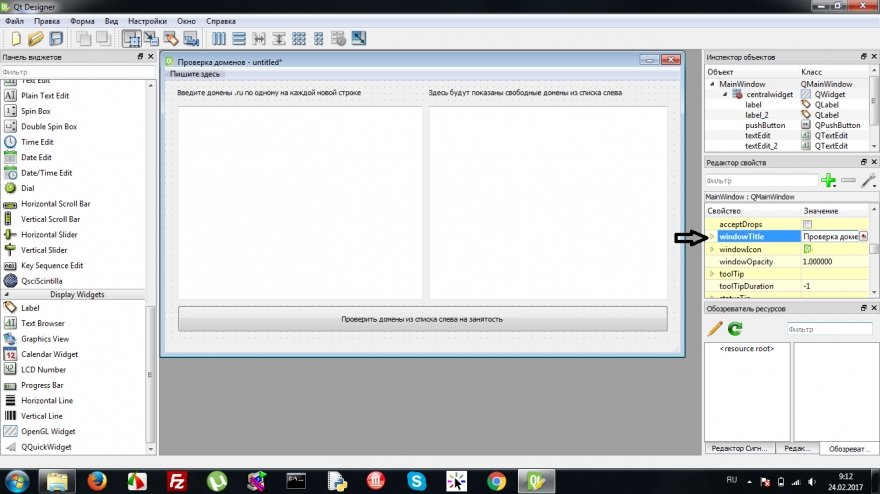Viewport: 880px width, 494px height.
Task: Expand the windowTitle property
Action: tap(712, 237)
